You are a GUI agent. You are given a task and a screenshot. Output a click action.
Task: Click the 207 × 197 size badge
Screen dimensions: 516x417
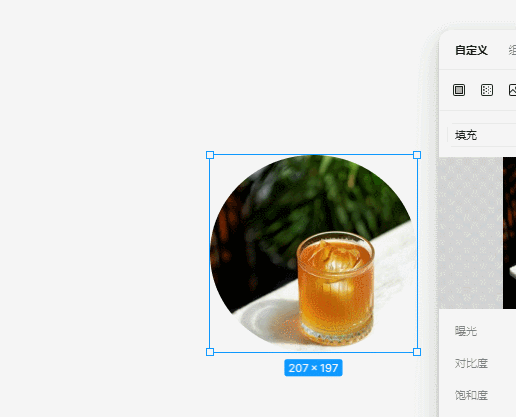313,368
